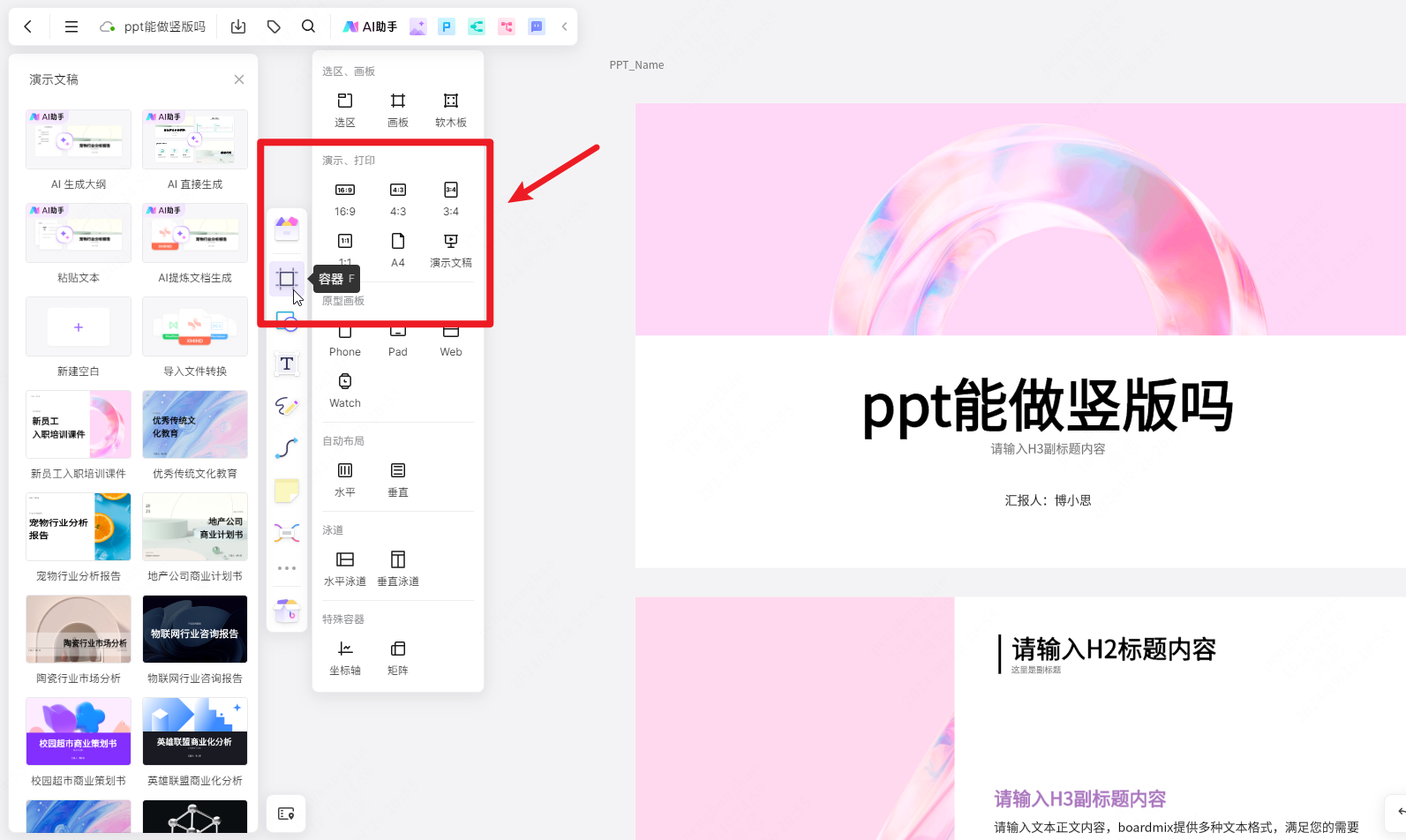The width and height of the screenshot is (1406, 840).
Task: Choose the 4:3 presentation frame
Action: click(x=398, y=199)
